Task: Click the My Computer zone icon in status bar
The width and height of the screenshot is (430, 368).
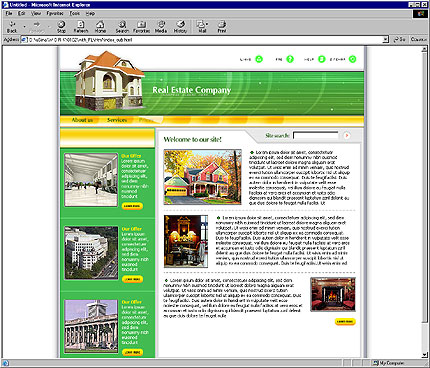Action: click(x=375, y=363)
